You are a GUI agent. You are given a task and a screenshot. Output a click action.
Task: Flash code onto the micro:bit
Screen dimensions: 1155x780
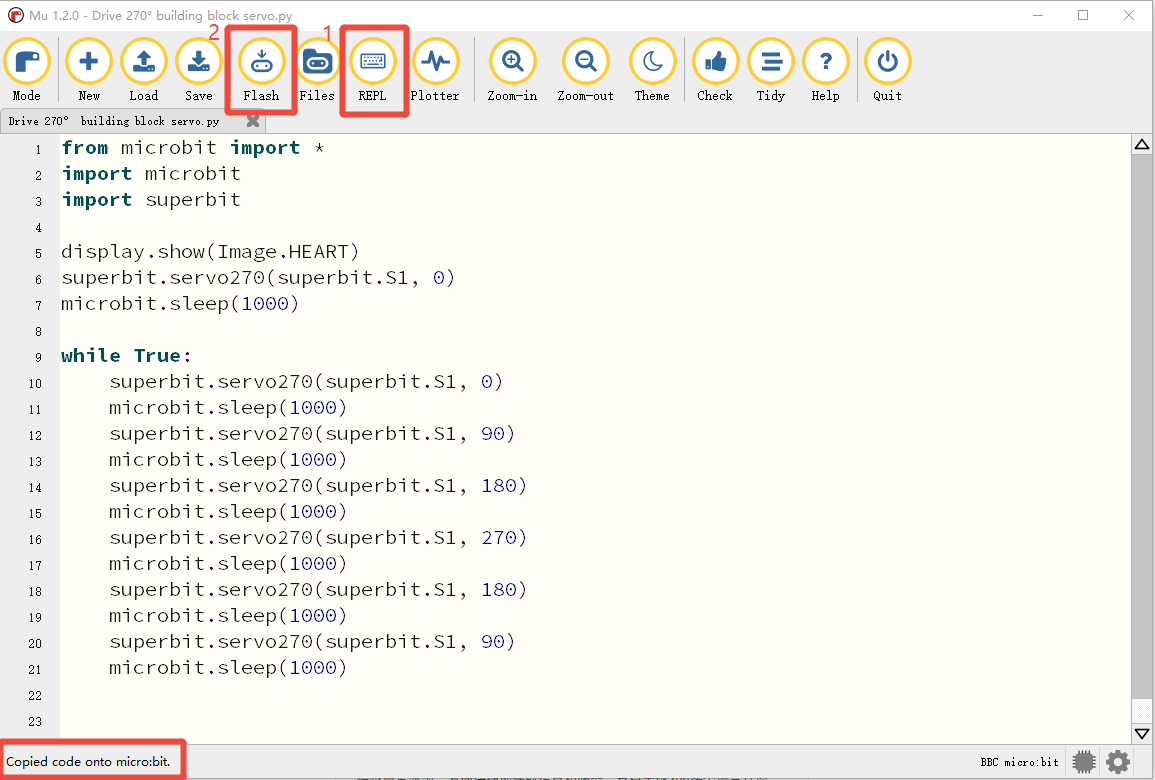point(261,70)
